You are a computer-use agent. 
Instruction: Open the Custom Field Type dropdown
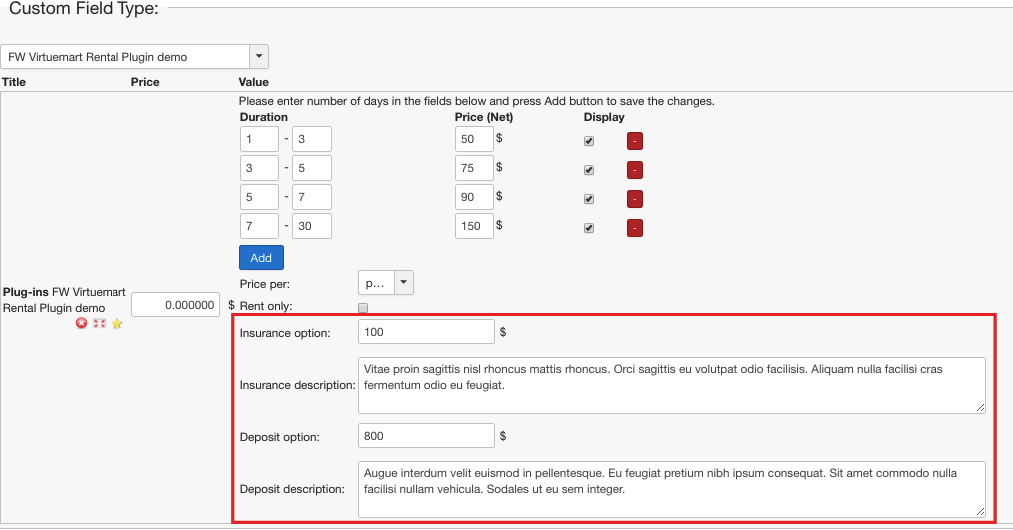(x=135, y=57)
